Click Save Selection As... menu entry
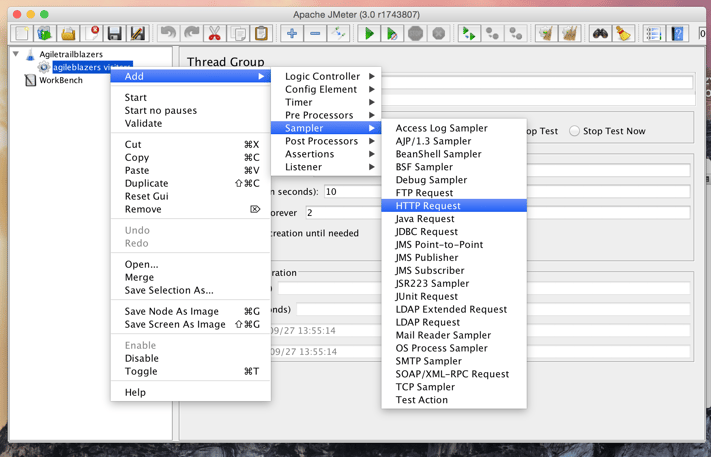The image size is (711, 457). 190,290
